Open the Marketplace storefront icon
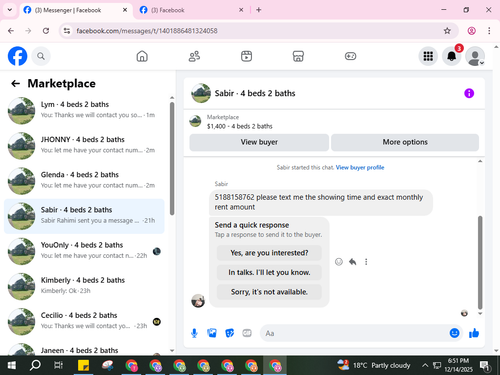 pyautogui.click(x=298, y=56)
